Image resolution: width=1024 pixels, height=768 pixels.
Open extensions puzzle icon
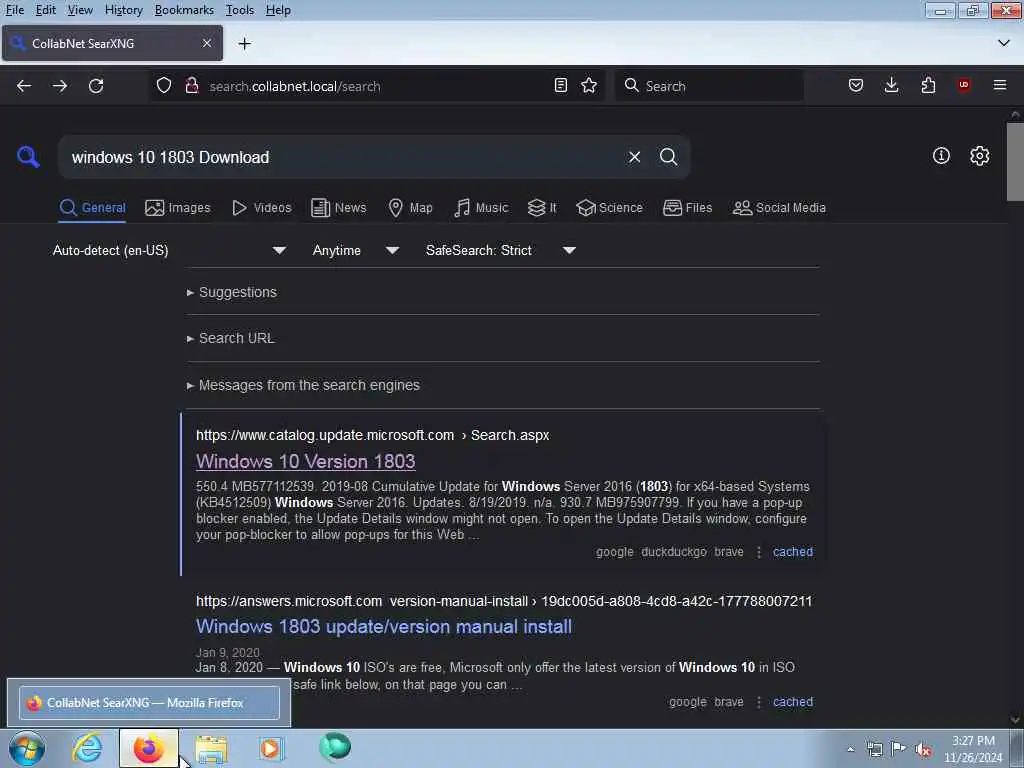[928, 86]
